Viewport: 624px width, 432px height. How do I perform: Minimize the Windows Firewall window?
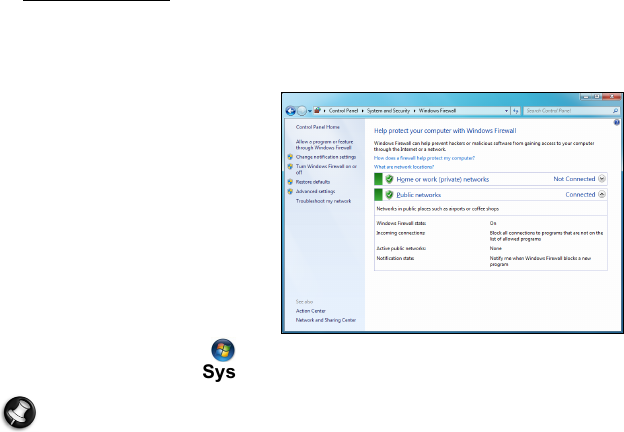586,97
